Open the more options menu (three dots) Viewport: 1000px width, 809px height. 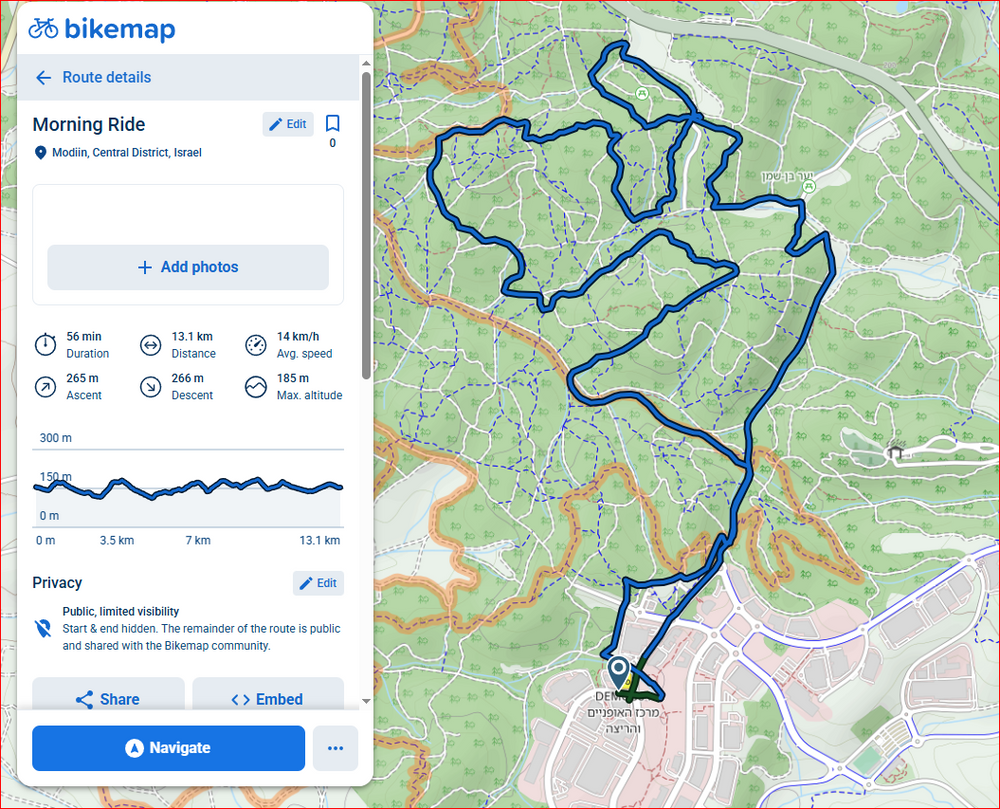pos(335,748)
